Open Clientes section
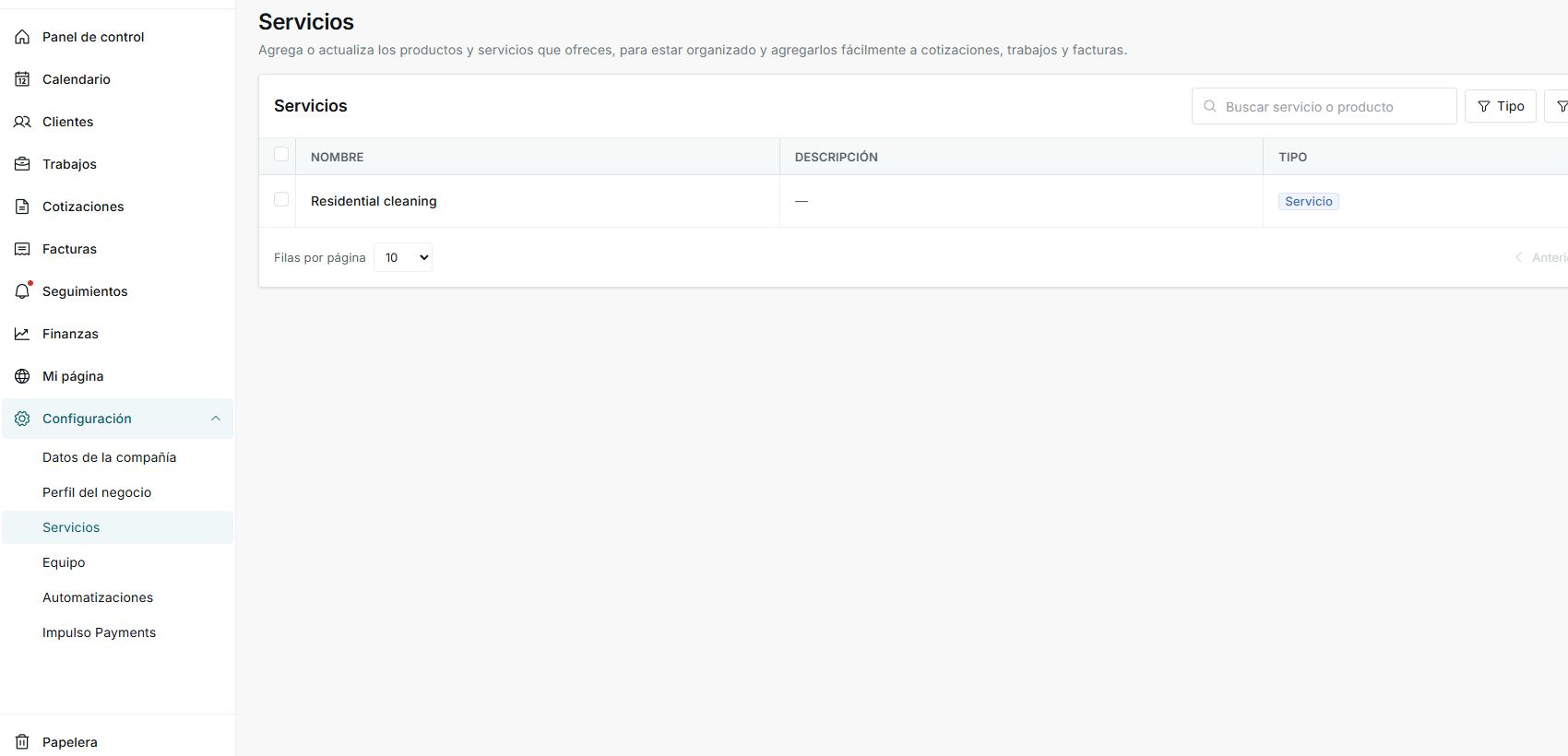Image resolution: width=1568 pixels, height=756 pixels. [x=118, y=122]
